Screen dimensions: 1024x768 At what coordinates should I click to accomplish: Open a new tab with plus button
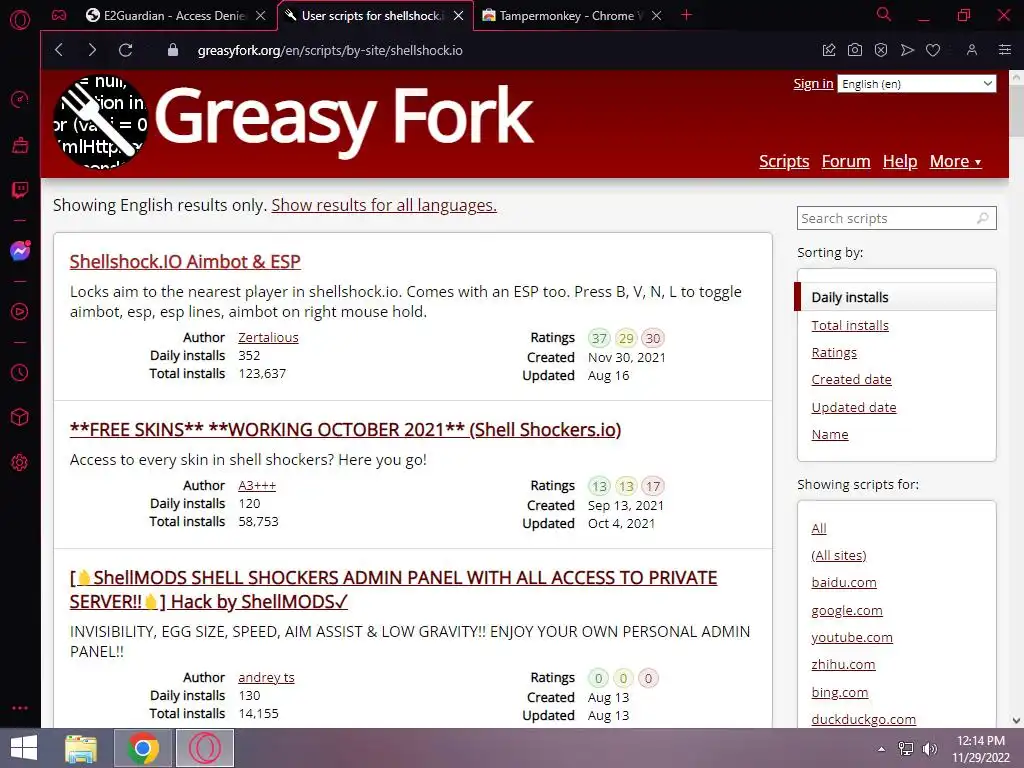point(686,15)
